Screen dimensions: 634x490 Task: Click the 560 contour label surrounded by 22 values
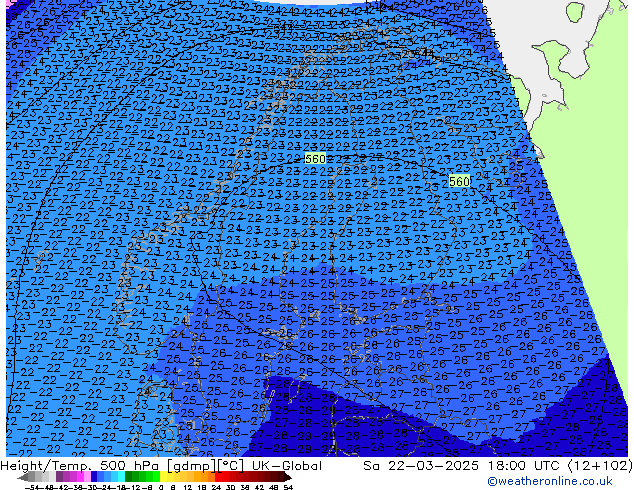coord(315,159)
